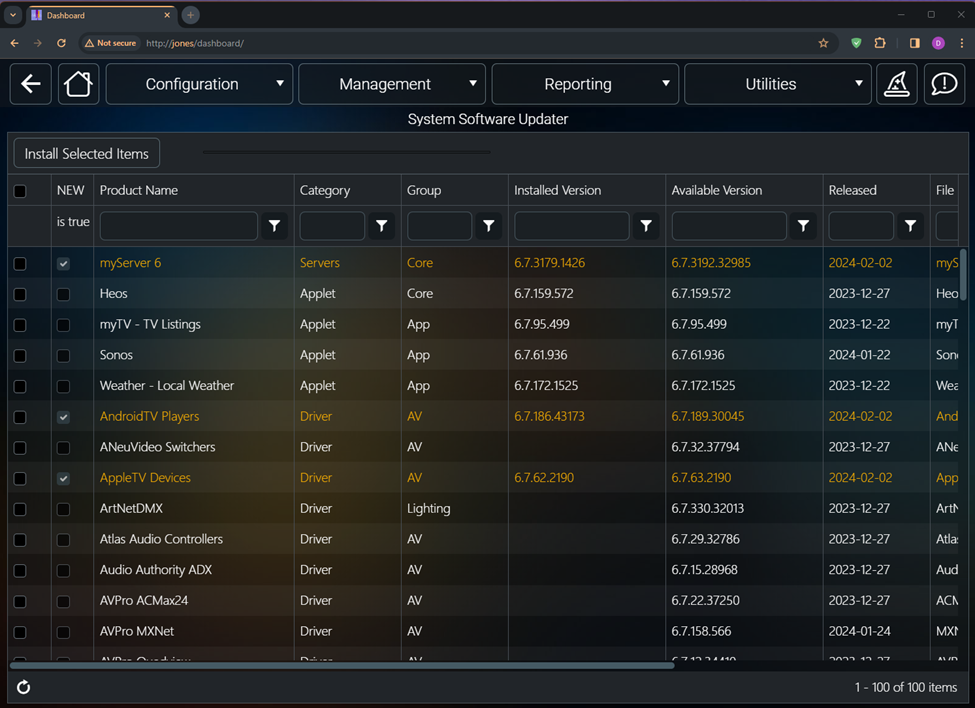Open a new browser tab
Screen dimensions: 975x708
click(190, 15)
